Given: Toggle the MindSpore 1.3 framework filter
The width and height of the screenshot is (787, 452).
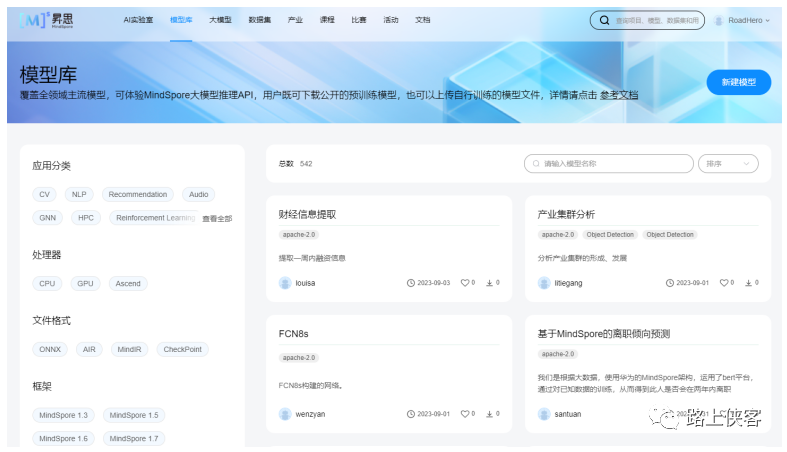Looking at the screenshot, I should click(x=64, y=415).
